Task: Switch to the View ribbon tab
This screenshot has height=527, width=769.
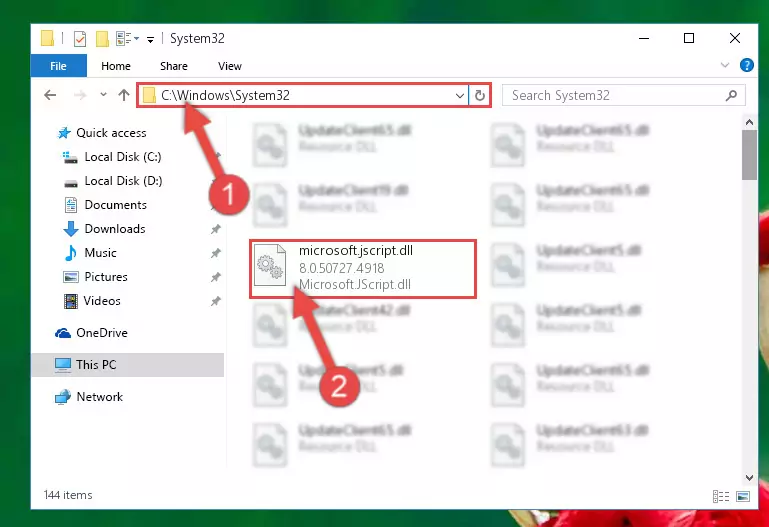Action: tap(230, 66)
